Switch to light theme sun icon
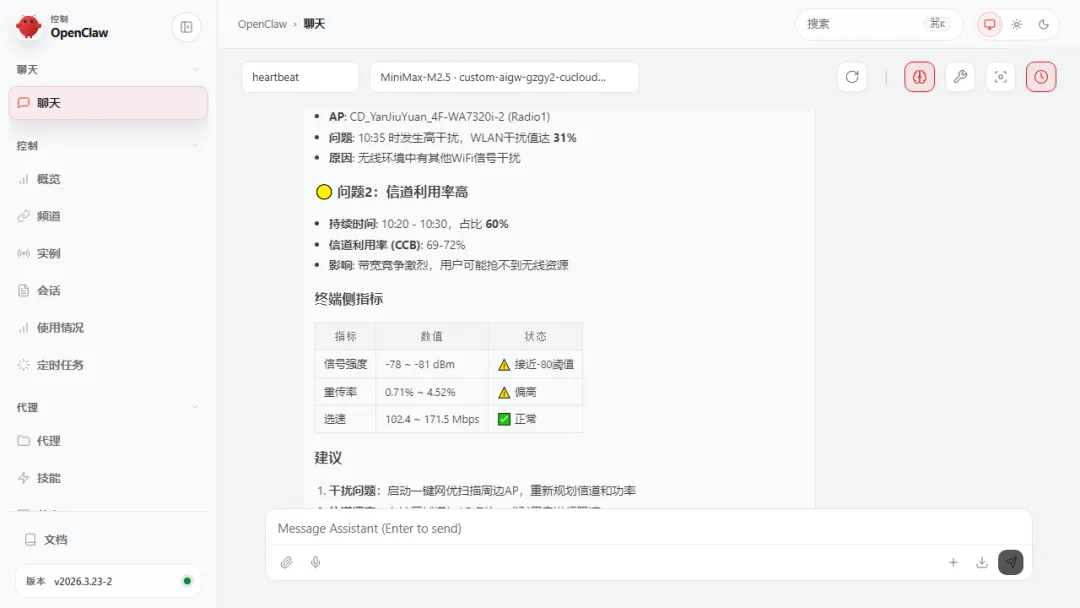The width and height of the screenshot is (1080, 608). pos(1017,24)
